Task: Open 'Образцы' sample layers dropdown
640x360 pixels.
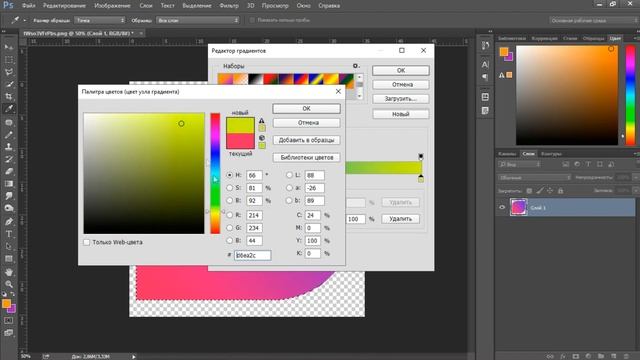Action: coord(198,20)
